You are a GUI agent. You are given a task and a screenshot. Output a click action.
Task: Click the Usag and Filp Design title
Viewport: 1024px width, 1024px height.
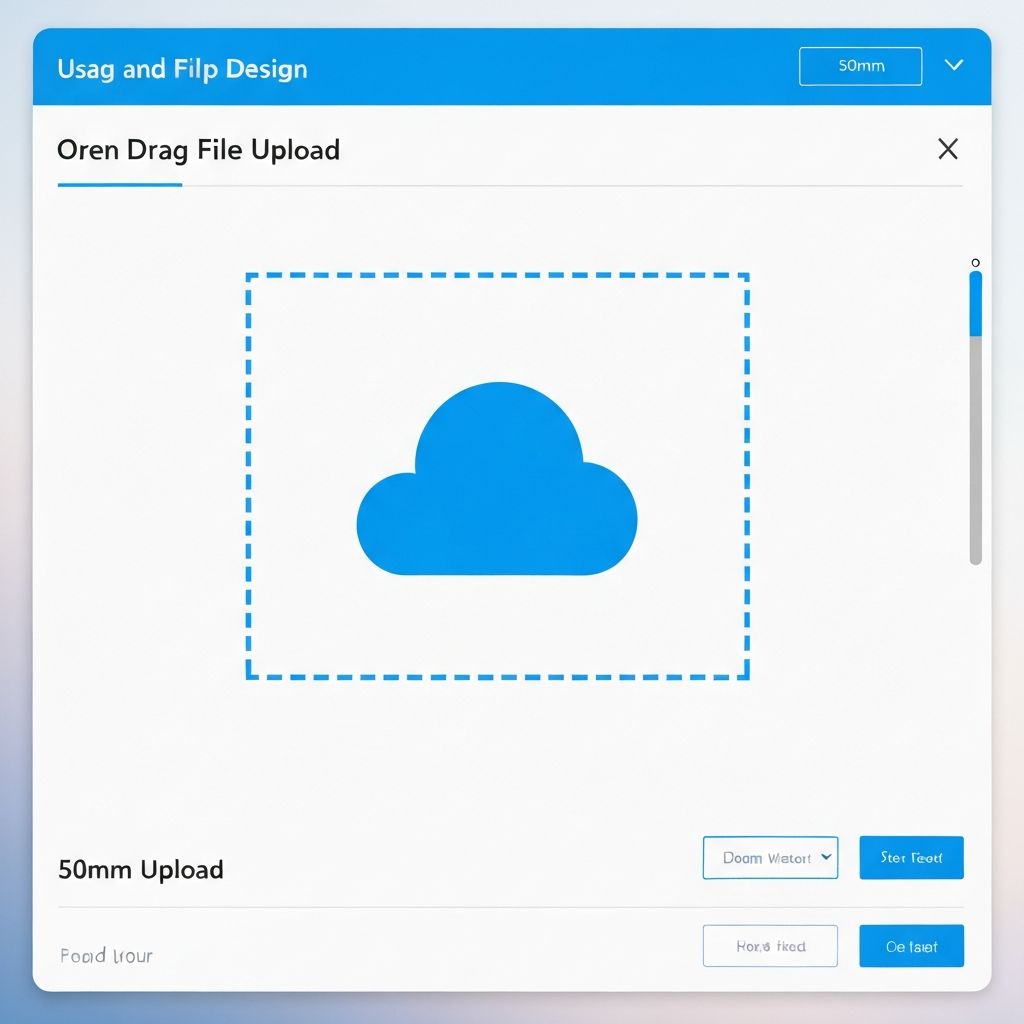coord(183,68)
